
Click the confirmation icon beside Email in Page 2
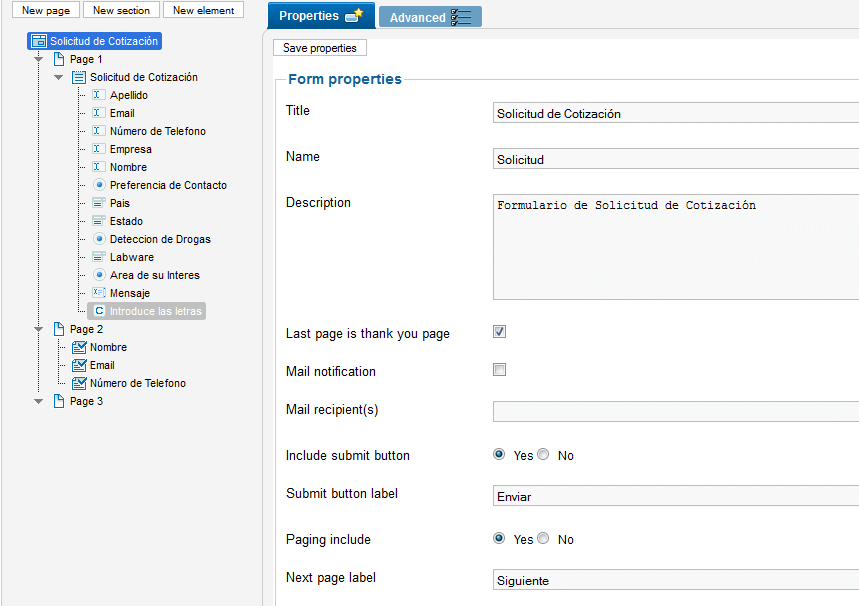(79, 365)
